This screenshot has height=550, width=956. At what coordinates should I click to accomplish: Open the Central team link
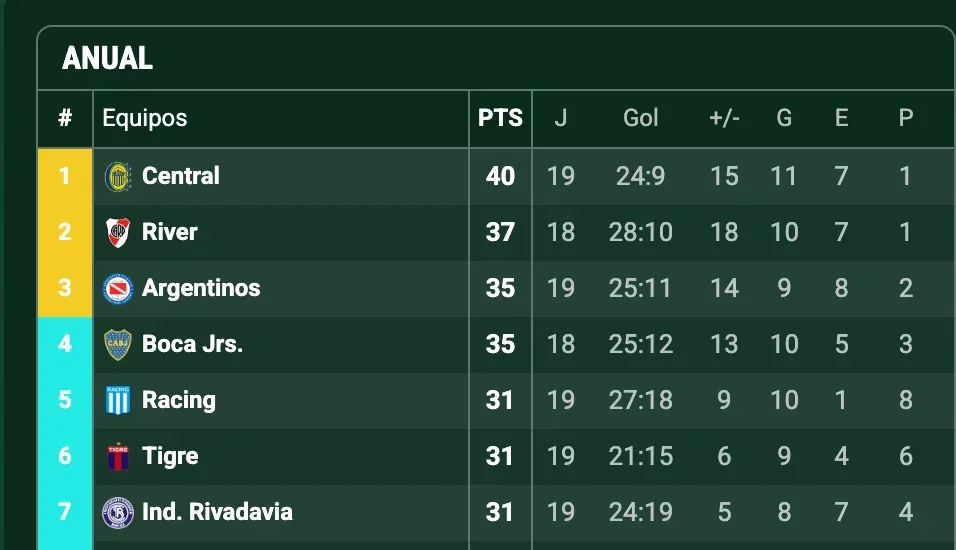(181, 176)
